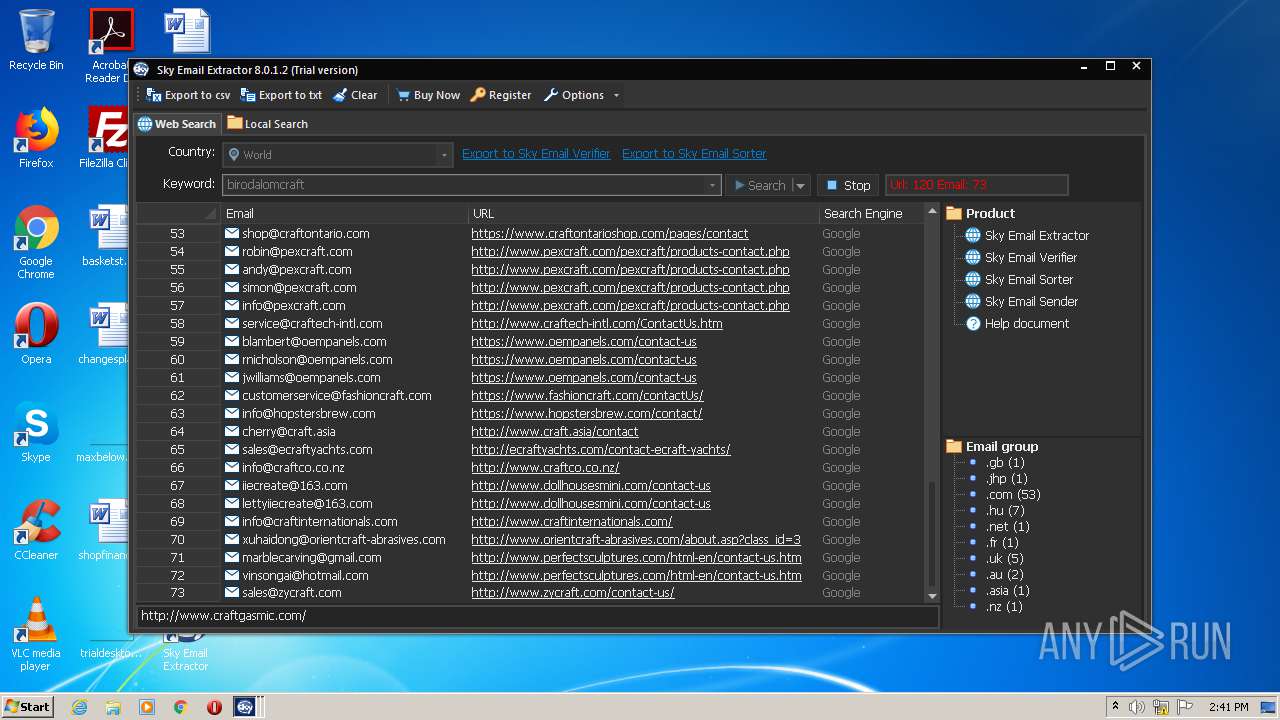Open the Buy Now cart button
Image resolution: width=1280 pixels, height=720 pixels.
[x=428, y=95]
